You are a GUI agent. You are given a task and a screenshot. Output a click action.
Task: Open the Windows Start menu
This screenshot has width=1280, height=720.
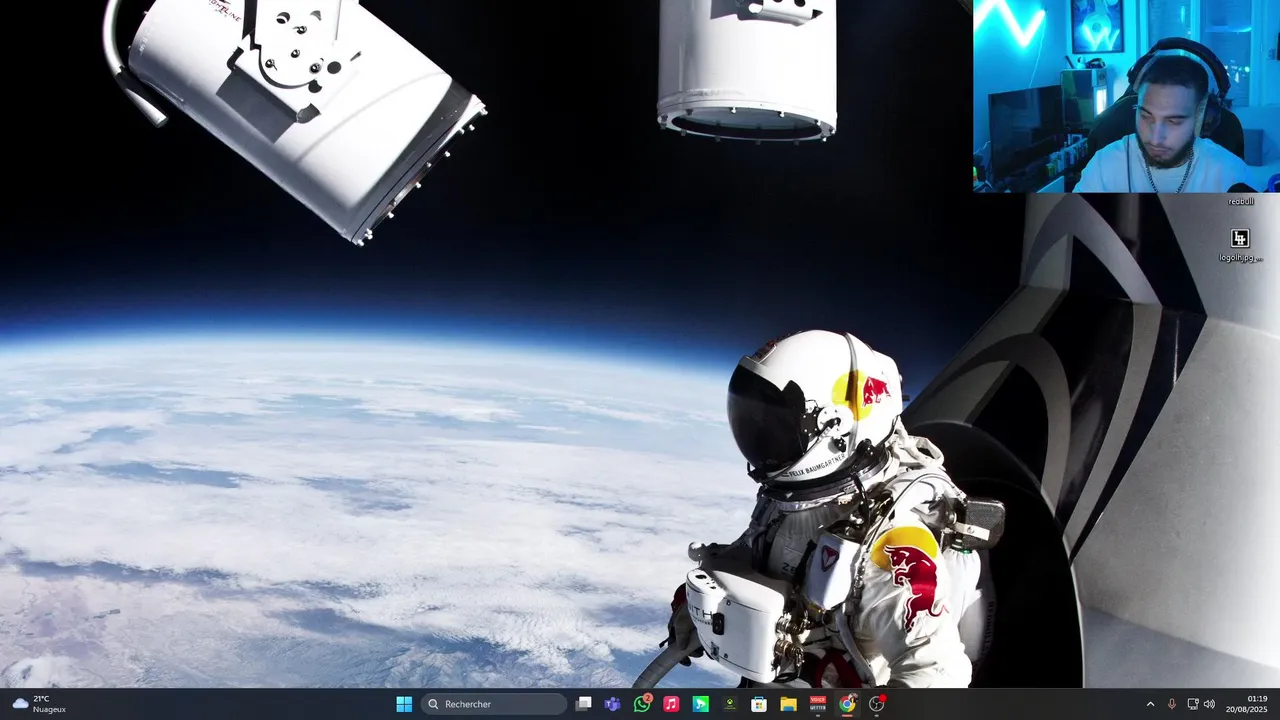pyautogui.click(x=404, y=704)
